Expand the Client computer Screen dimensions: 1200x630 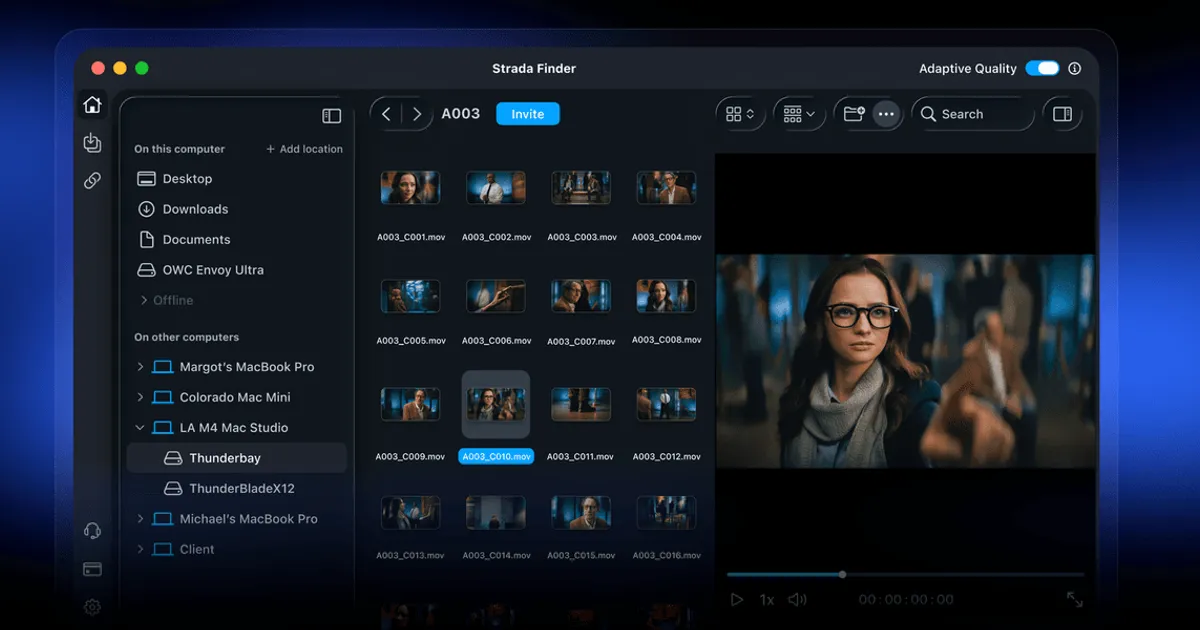tap(140, 549)
